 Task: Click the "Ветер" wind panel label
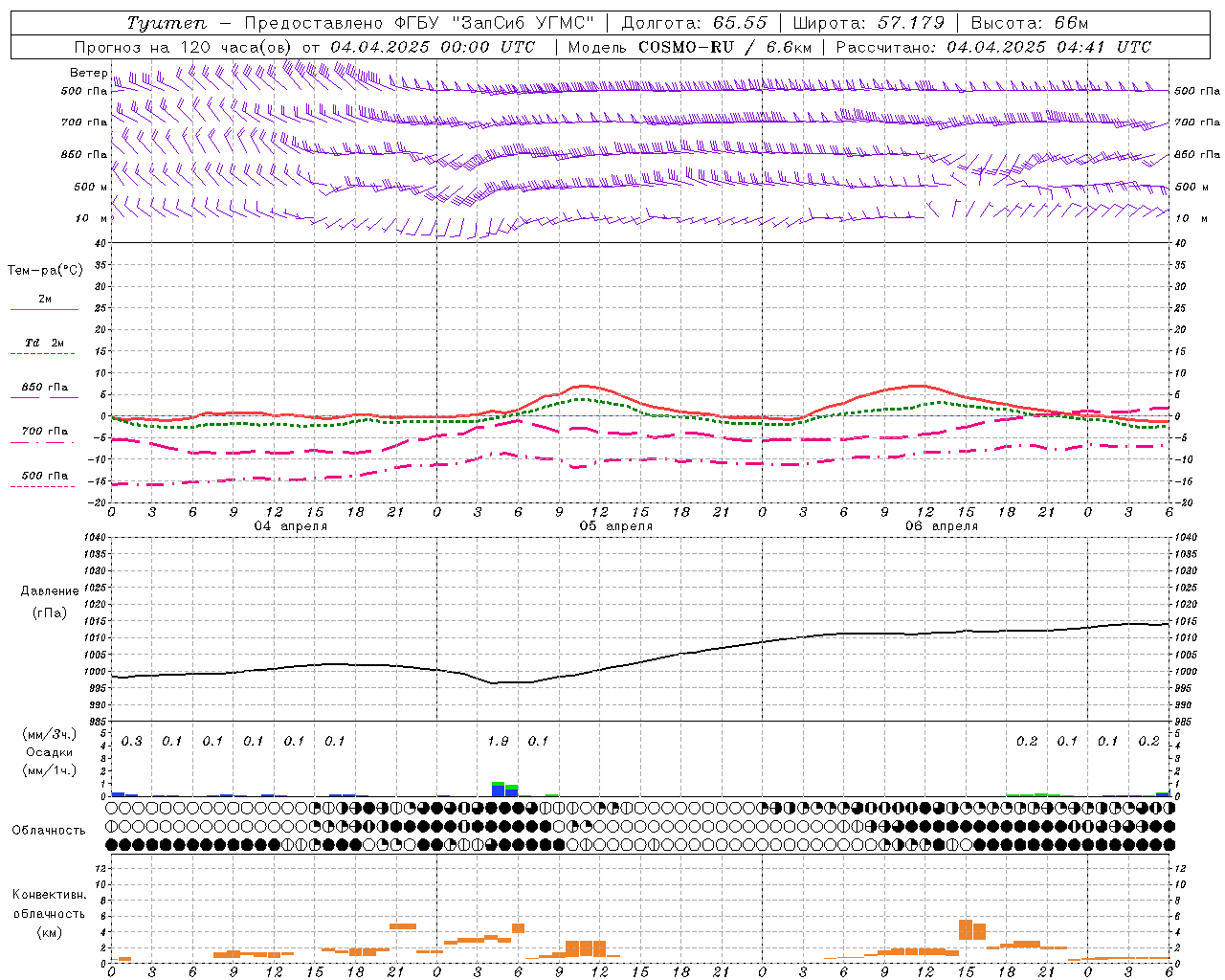89,73
